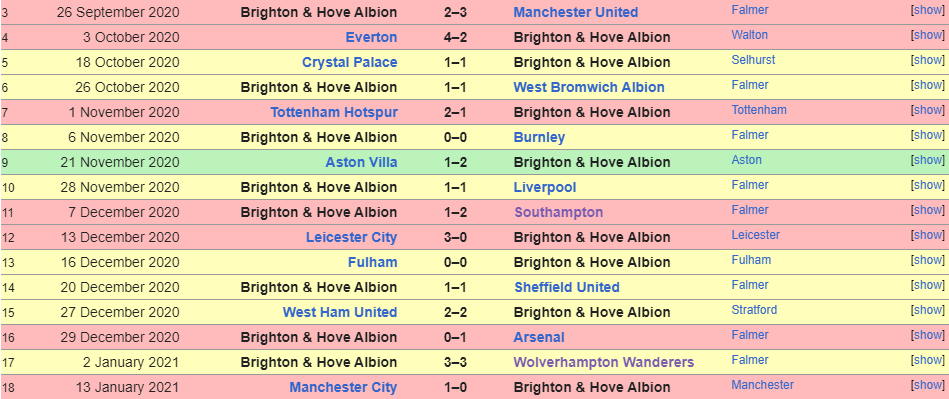This screenshot has width=949, height=399.
Task: Show details for the 13 January 2021 match
Action: click(x=928, y=384)
